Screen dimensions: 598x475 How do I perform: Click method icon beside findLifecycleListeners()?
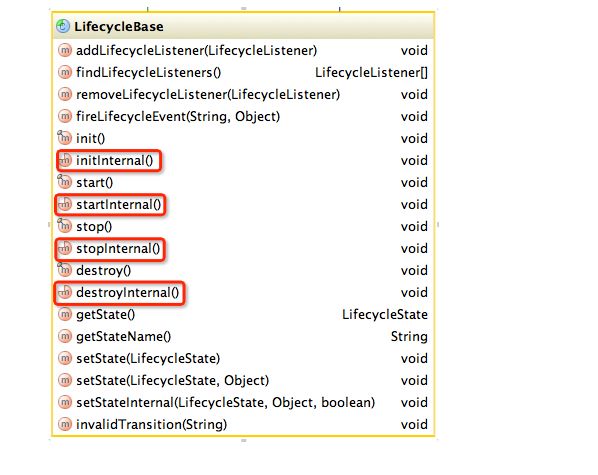click(x=65, y=72)
